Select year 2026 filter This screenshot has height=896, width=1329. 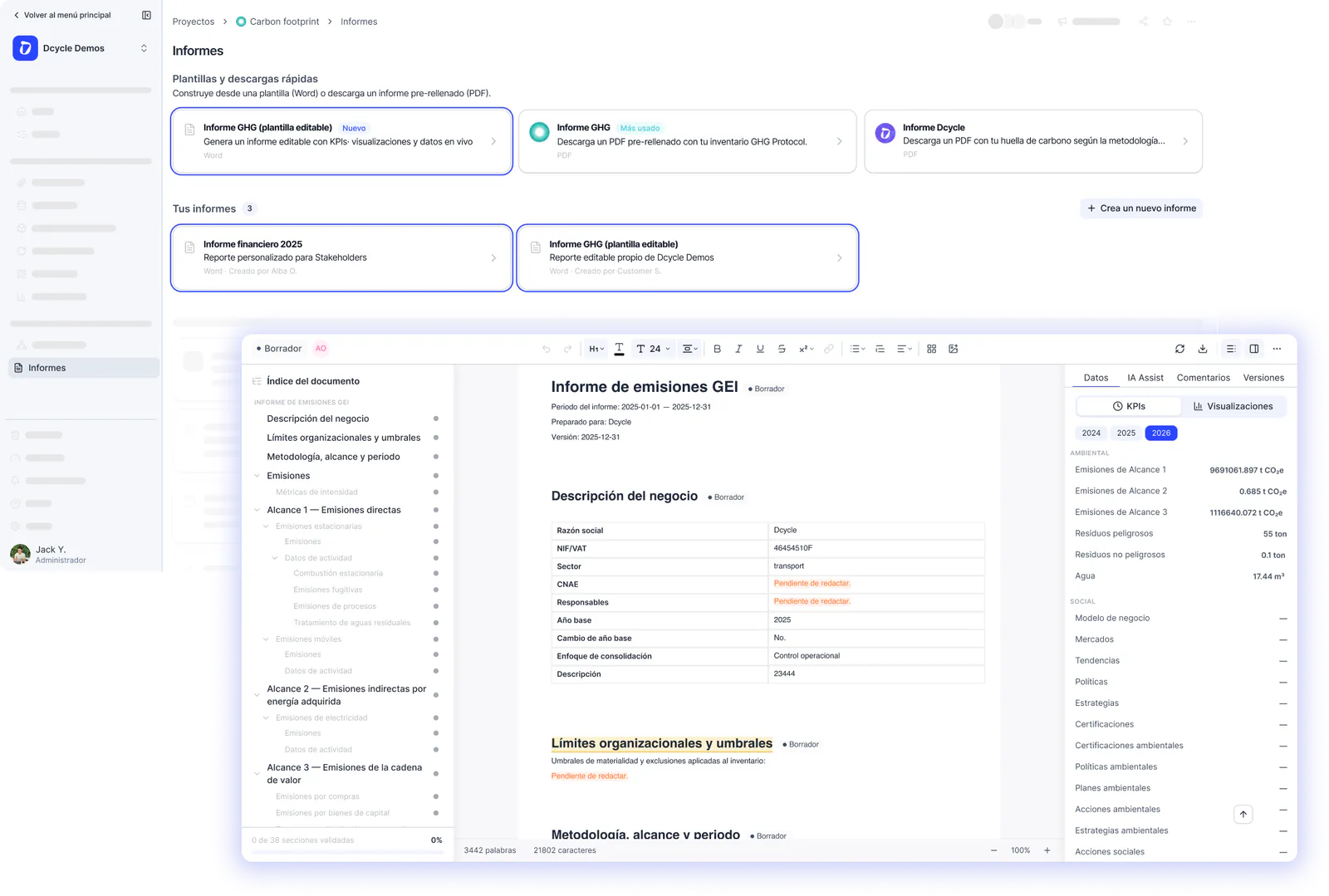[1160, 433]
